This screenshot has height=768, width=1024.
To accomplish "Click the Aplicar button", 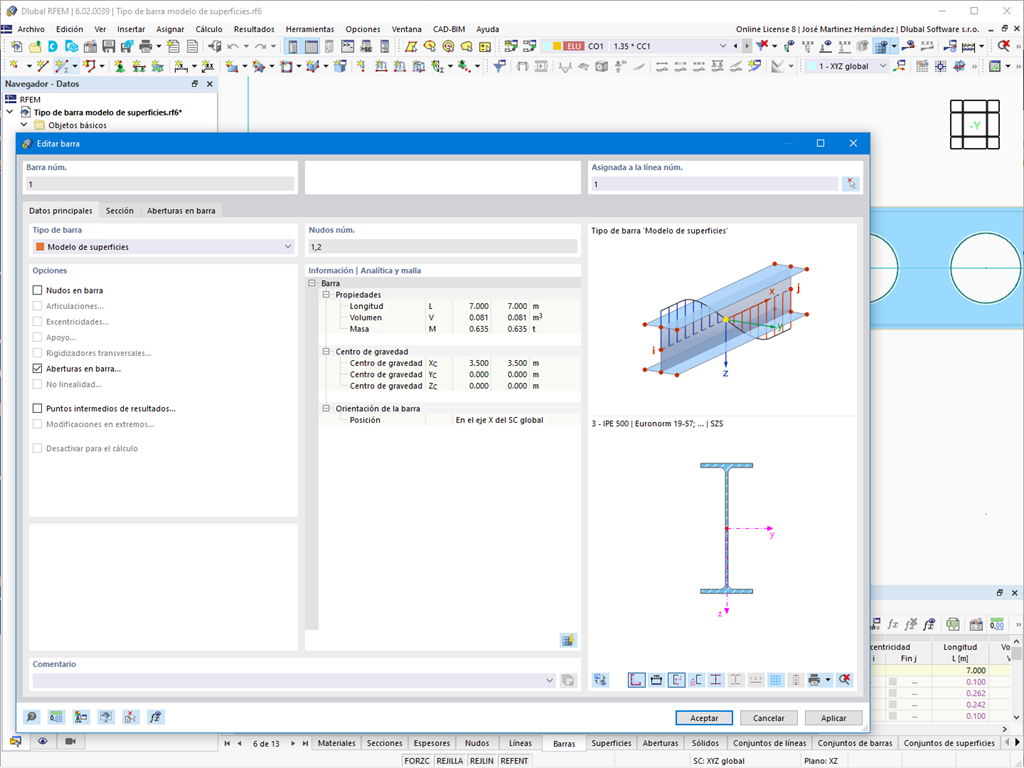I will tap(833, 718).
